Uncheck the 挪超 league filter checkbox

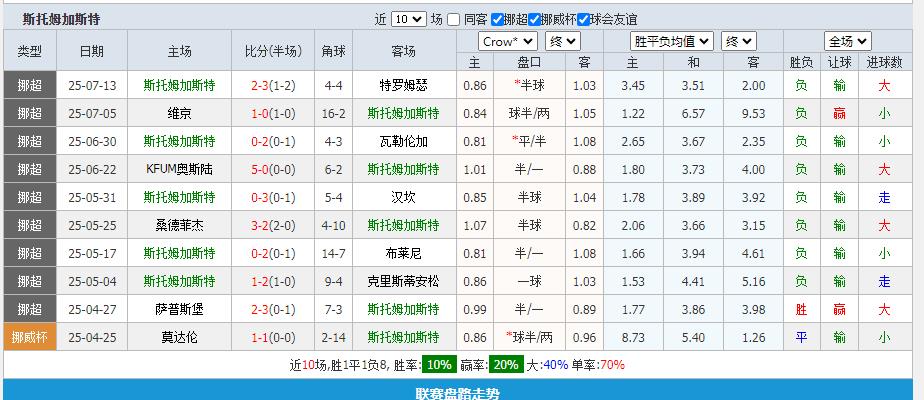[x=497, y=19]
